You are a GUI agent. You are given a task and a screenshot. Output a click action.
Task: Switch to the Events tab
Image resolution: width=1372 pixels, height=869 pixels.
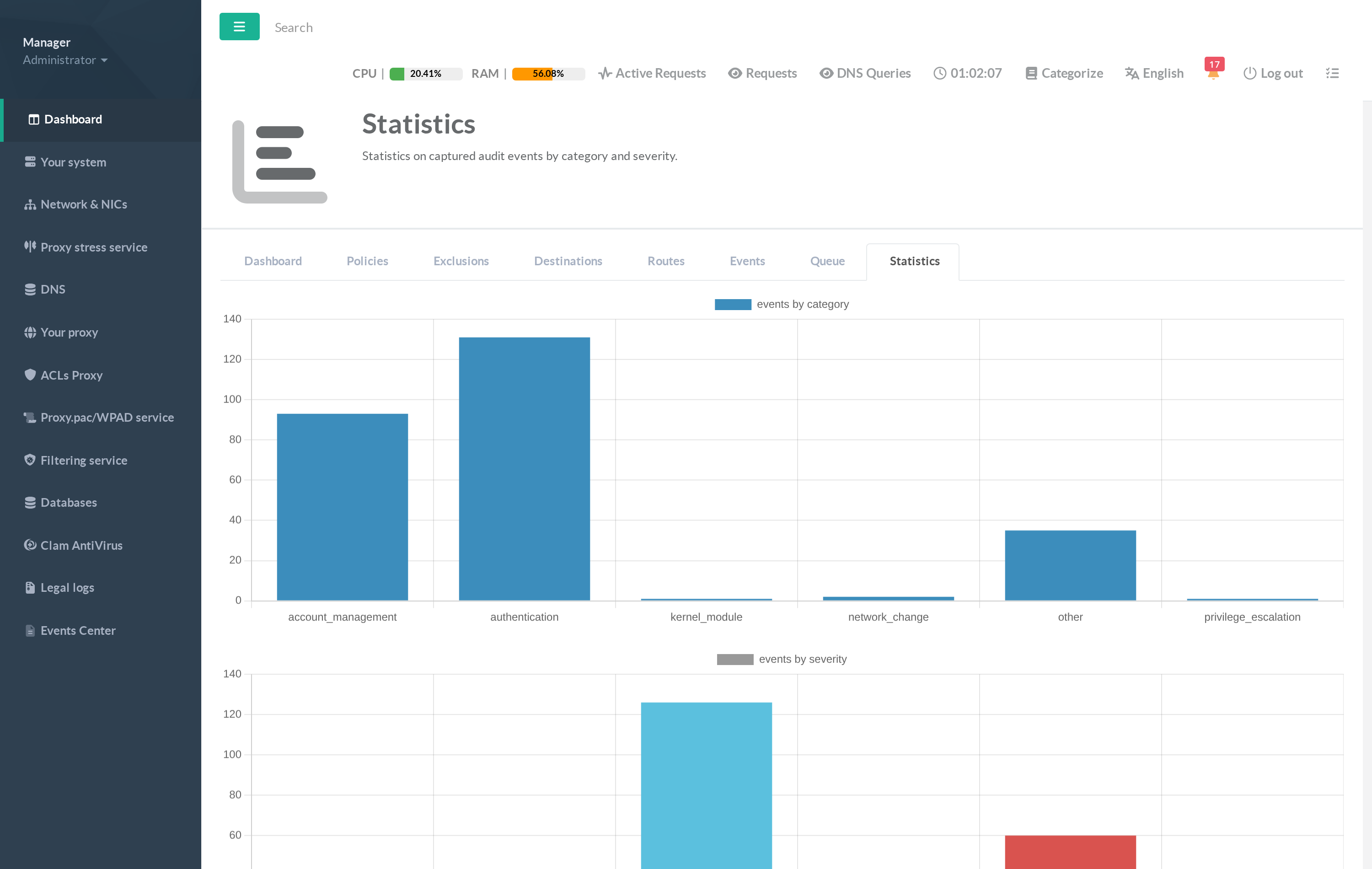[x=748, y=261]
